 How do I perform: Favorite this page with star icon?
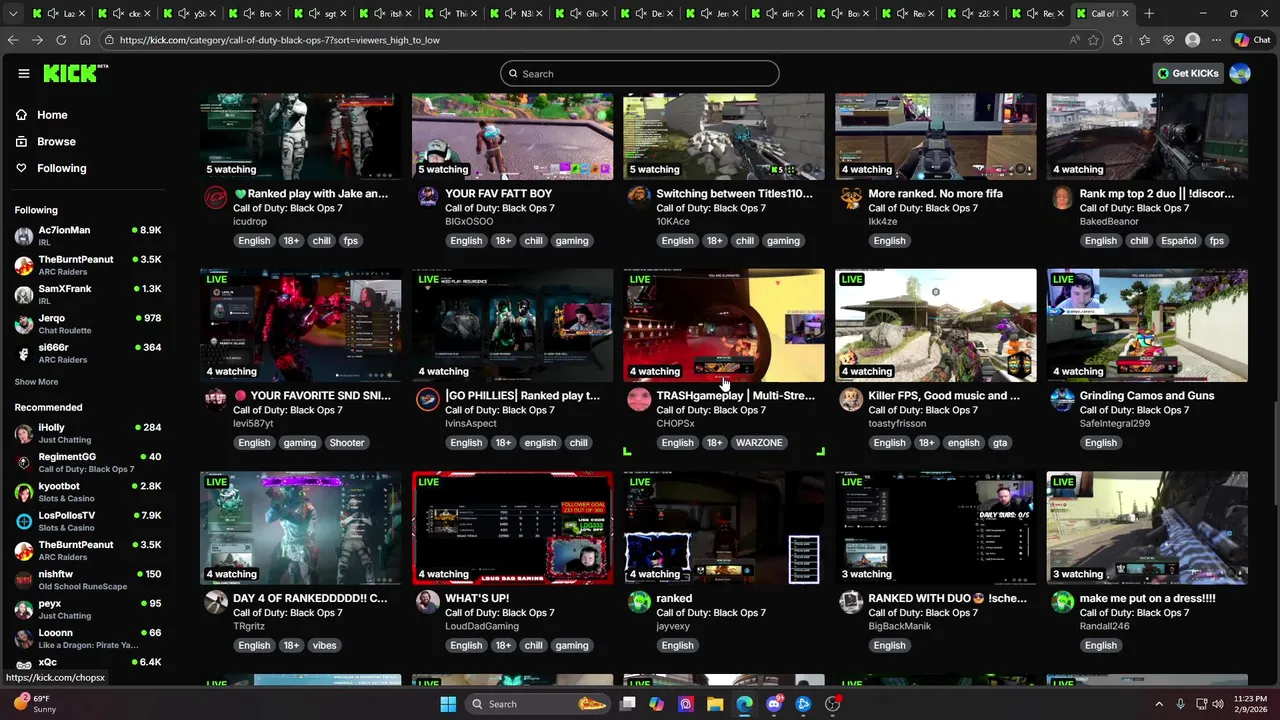click(1094, 40)
